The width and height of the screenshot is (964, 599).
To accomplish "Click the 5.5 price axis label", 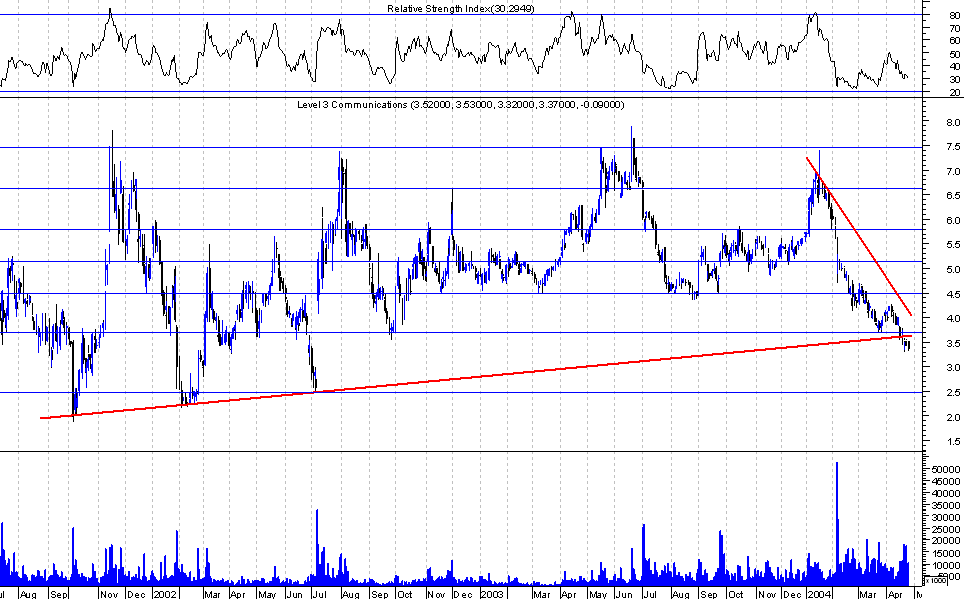I will click(x=954, y=245).
